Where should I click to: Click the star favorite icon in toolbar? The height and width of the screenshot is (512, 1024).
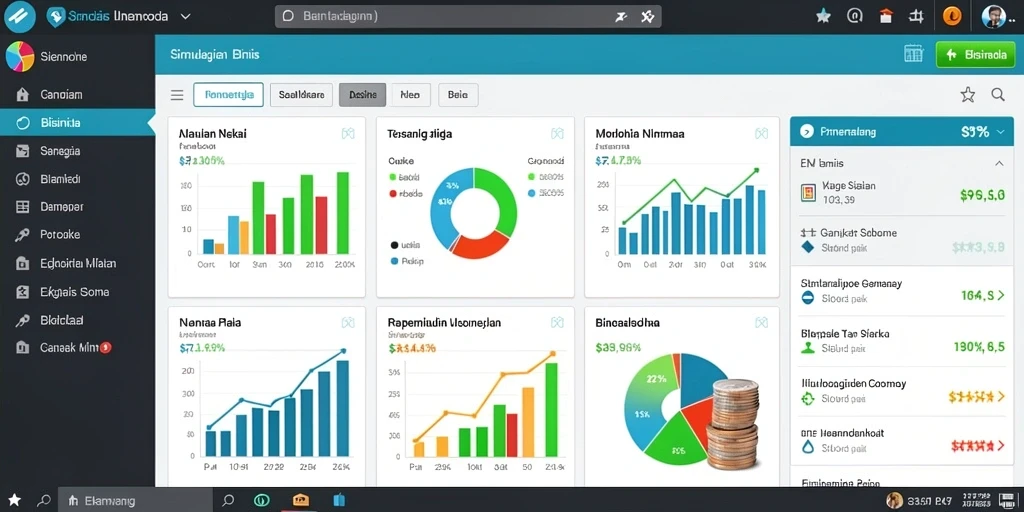[x=967, y=95]
